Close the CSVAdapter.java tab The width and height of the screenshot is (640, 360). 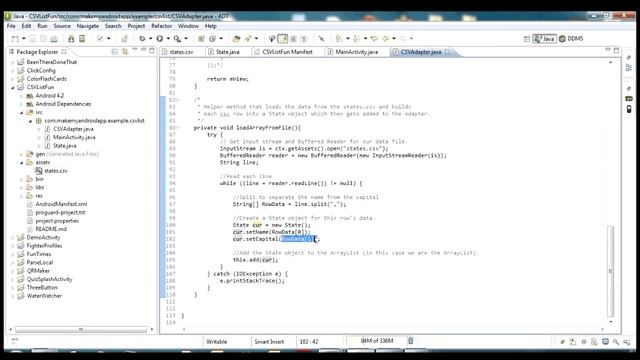pyautogui.click(x=447, y=52)
